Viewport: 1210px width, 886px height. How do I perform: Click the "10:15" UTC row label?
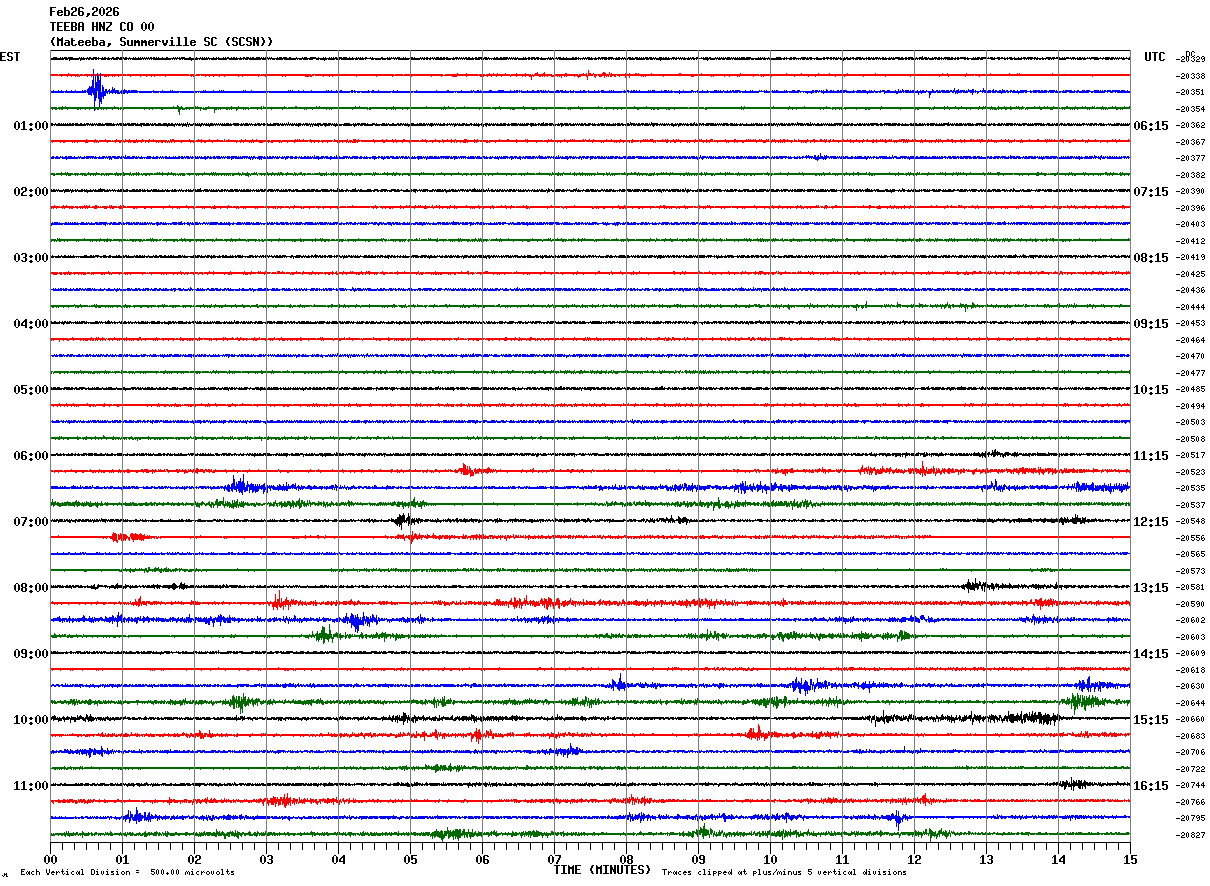point(1151,390)
